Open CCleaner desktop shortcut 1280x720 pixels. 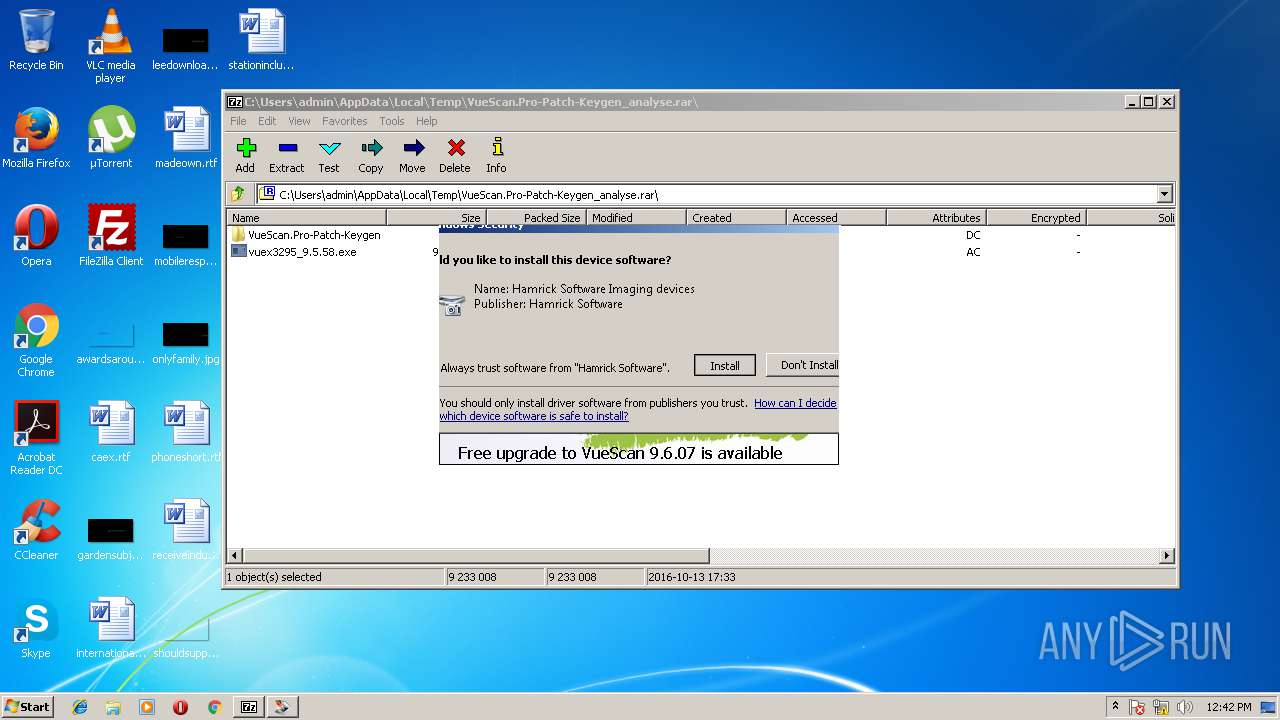pyautogui.click(x=36, y=530)
